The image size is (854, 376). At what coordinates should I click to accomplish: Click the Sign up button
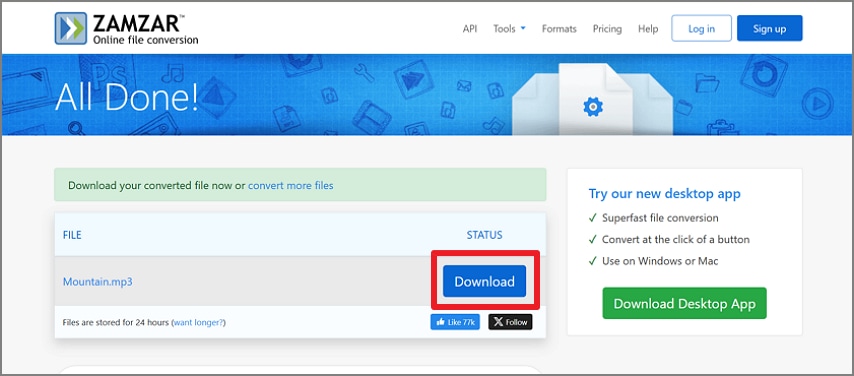click(x=770, y=28)
